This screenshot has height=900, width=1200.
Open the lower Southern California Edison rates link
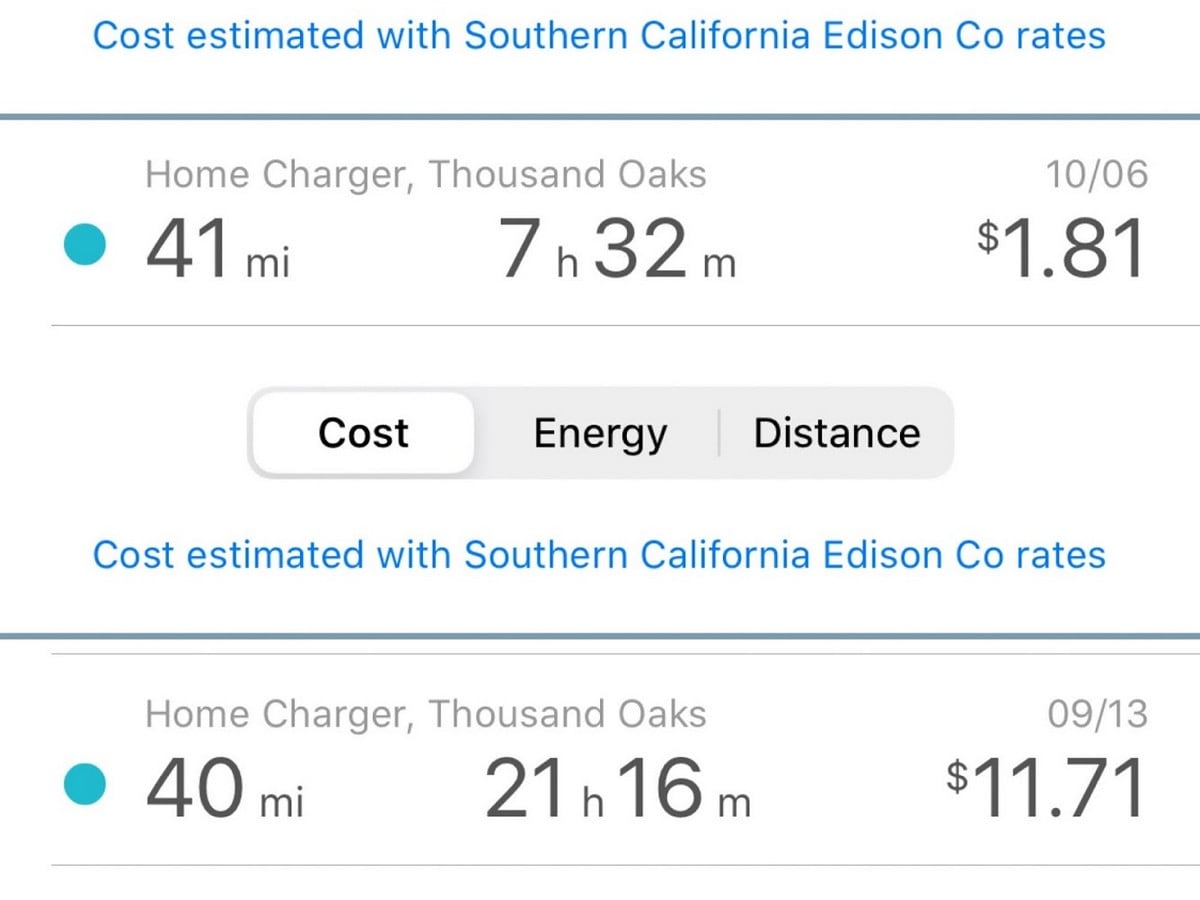[599, 554]
